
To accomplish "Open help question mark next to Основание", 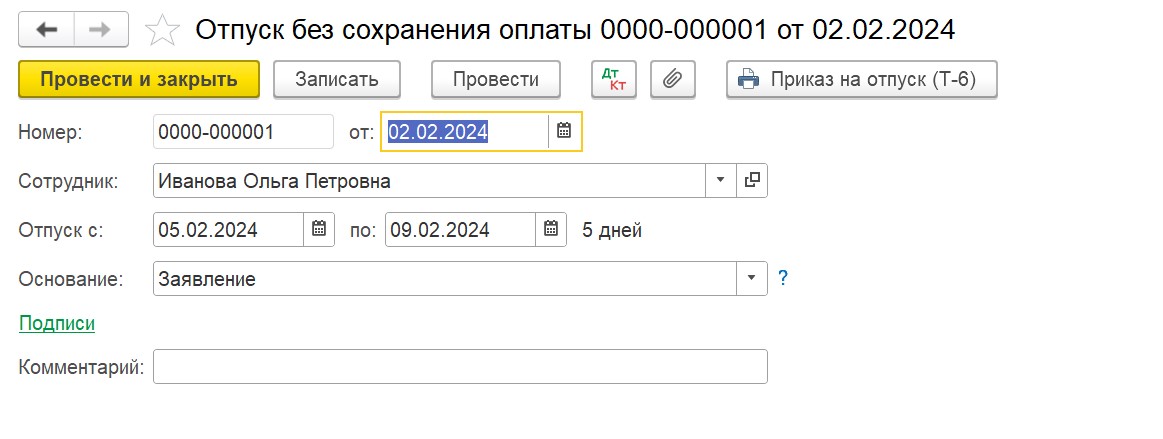I will 783,279.
